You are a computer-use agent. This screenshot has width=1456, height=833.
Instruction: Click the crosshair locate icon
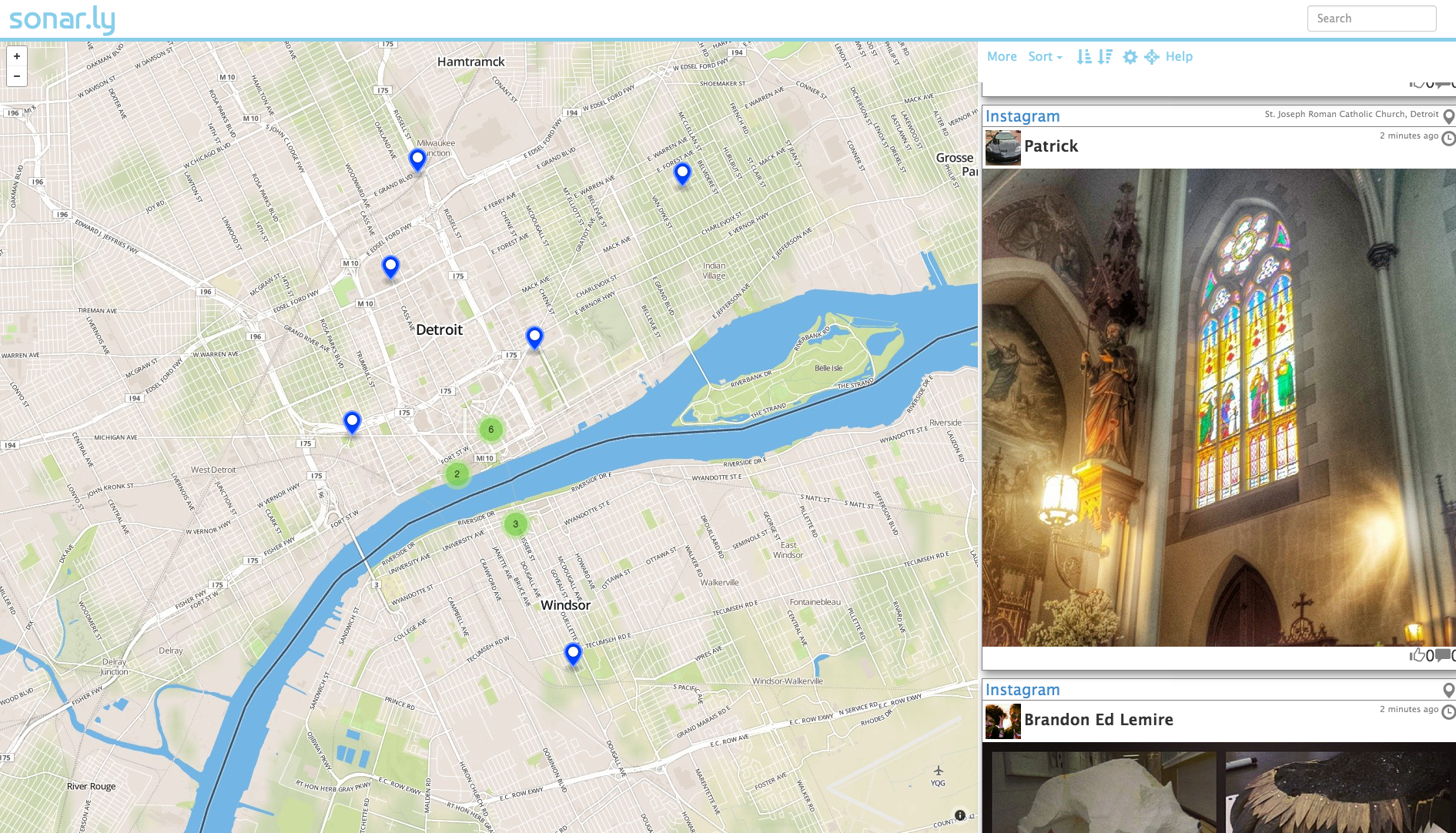click(1152, 57)
